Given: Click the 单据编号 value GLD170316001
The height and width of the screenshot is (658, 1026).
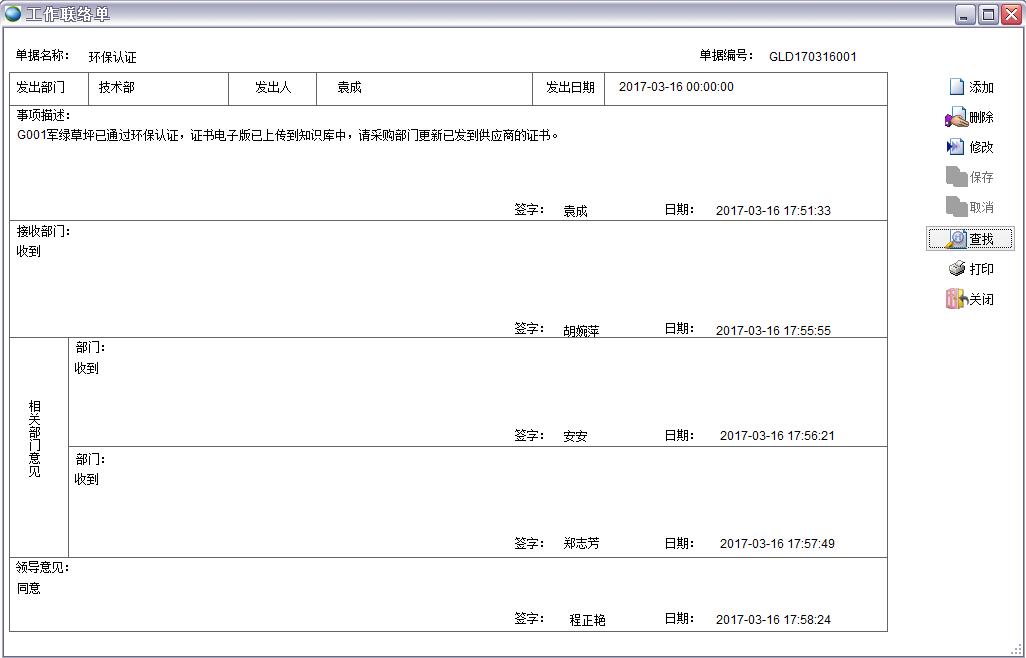Looking at the screenshot, I should tap(812, 57).
